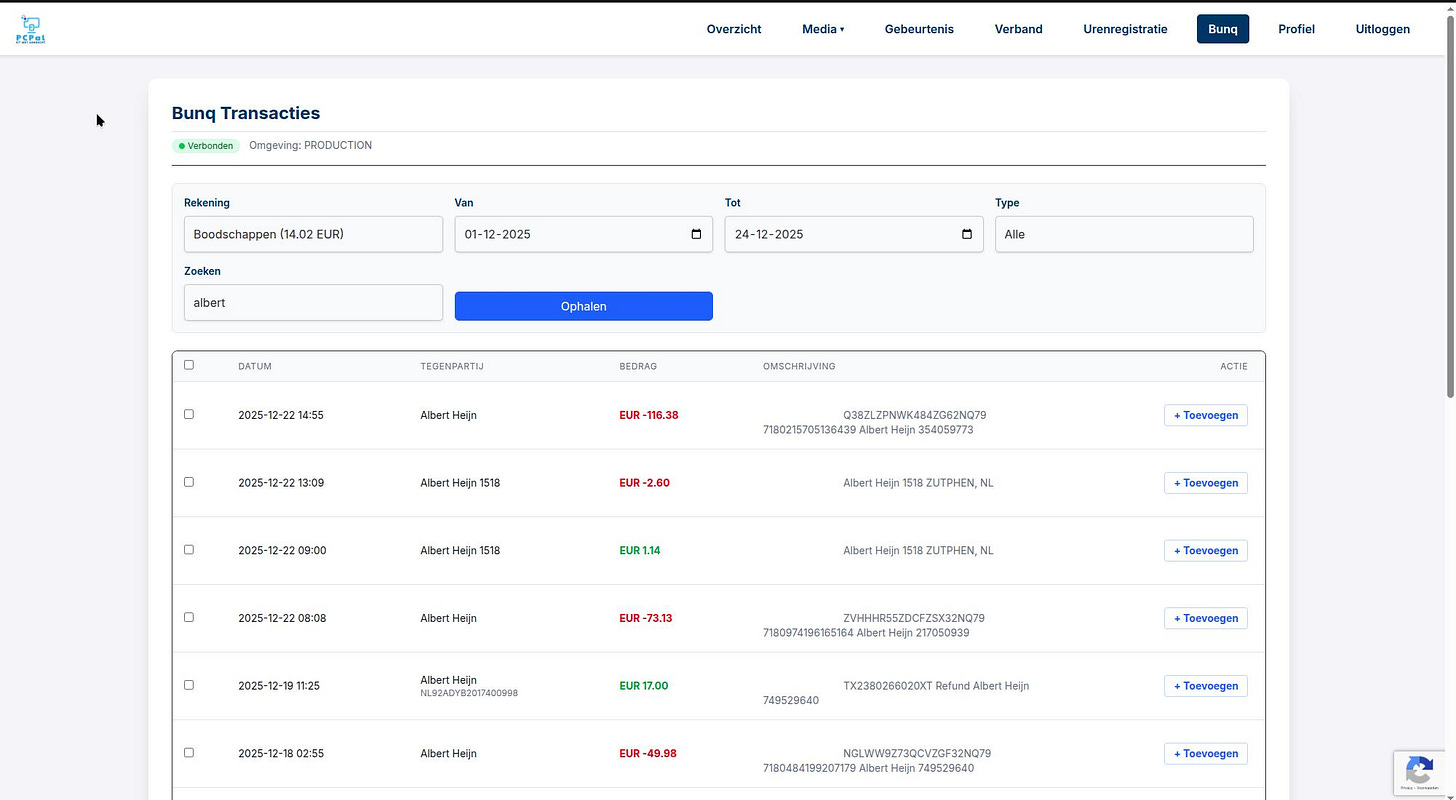
Task: Click the amount EUR 17.00
Action: coord(644,686)
